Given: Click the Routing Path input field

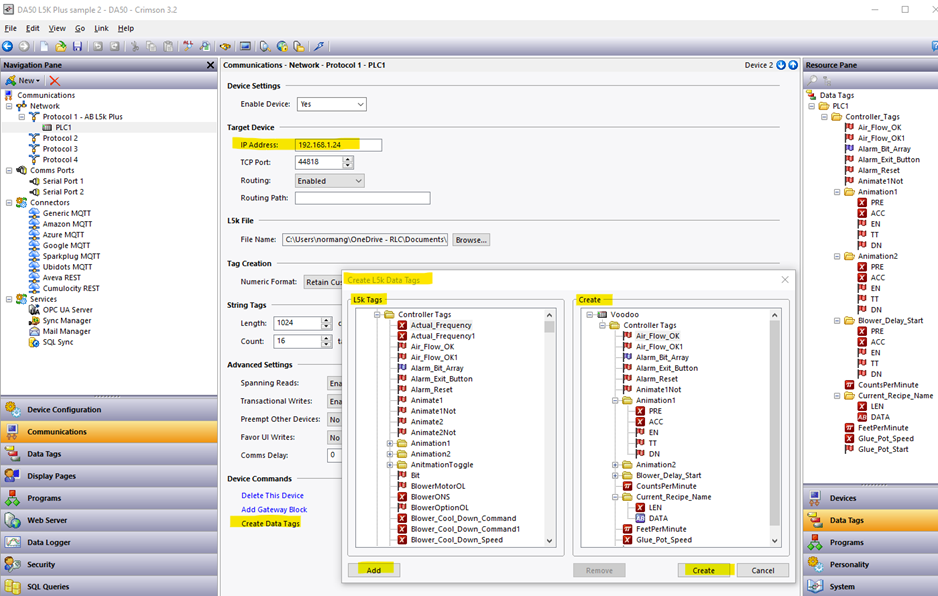Looking at the screenshot, I should pos(363,198).
